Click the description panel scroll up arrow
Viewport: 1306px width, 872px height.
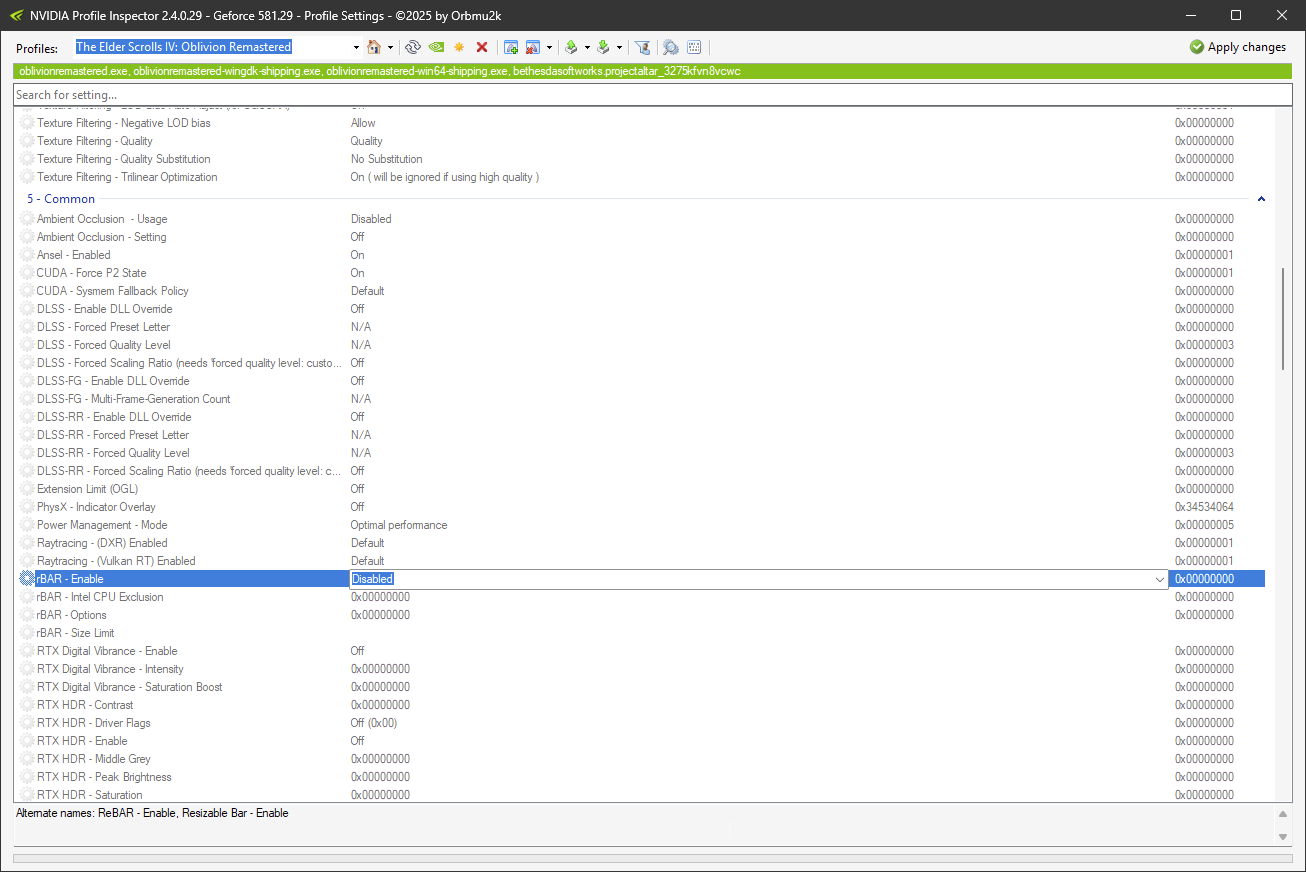point(1283,814)
